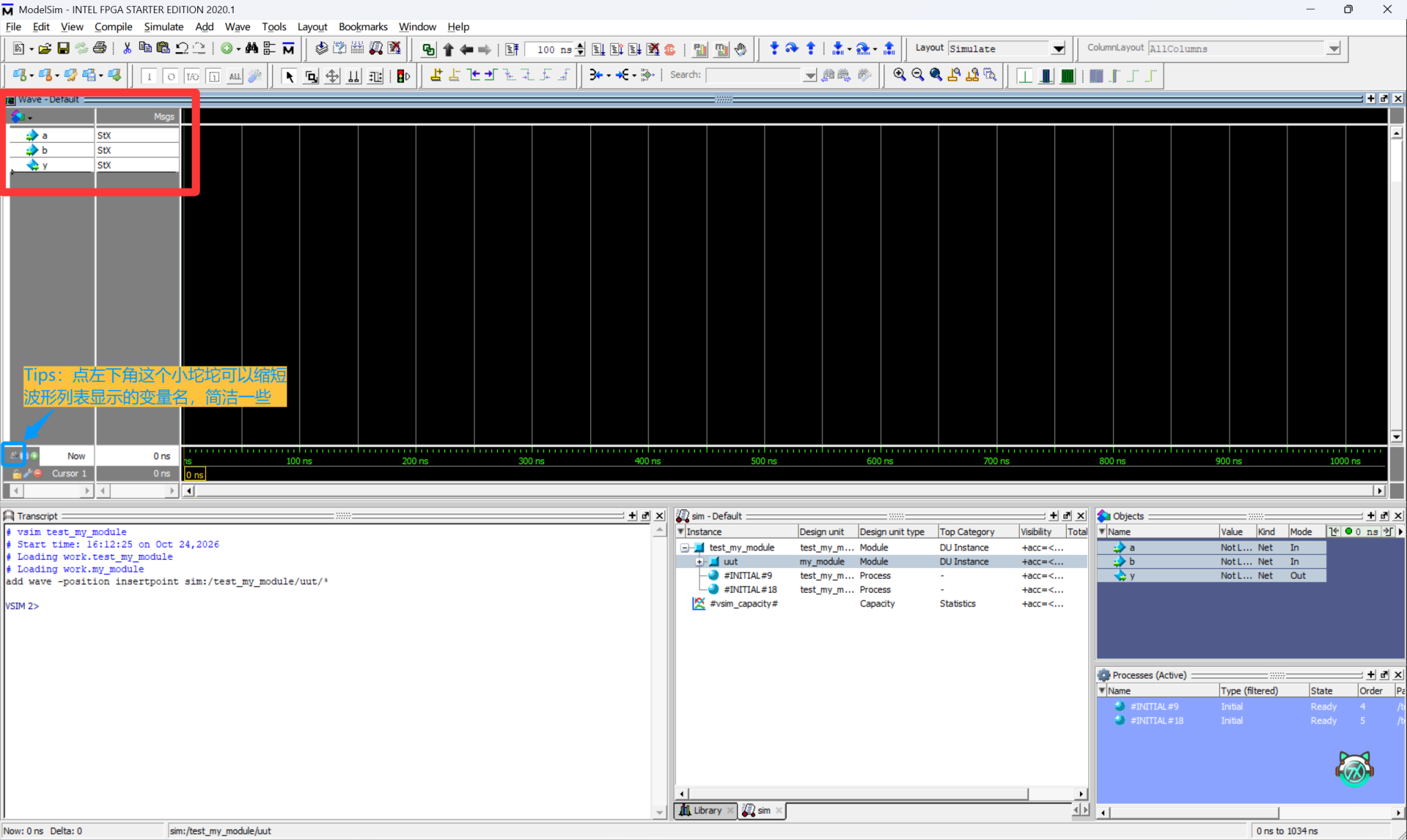Switch to the Library tab
The image size is (1407, 840).
[x=706, y=810]
